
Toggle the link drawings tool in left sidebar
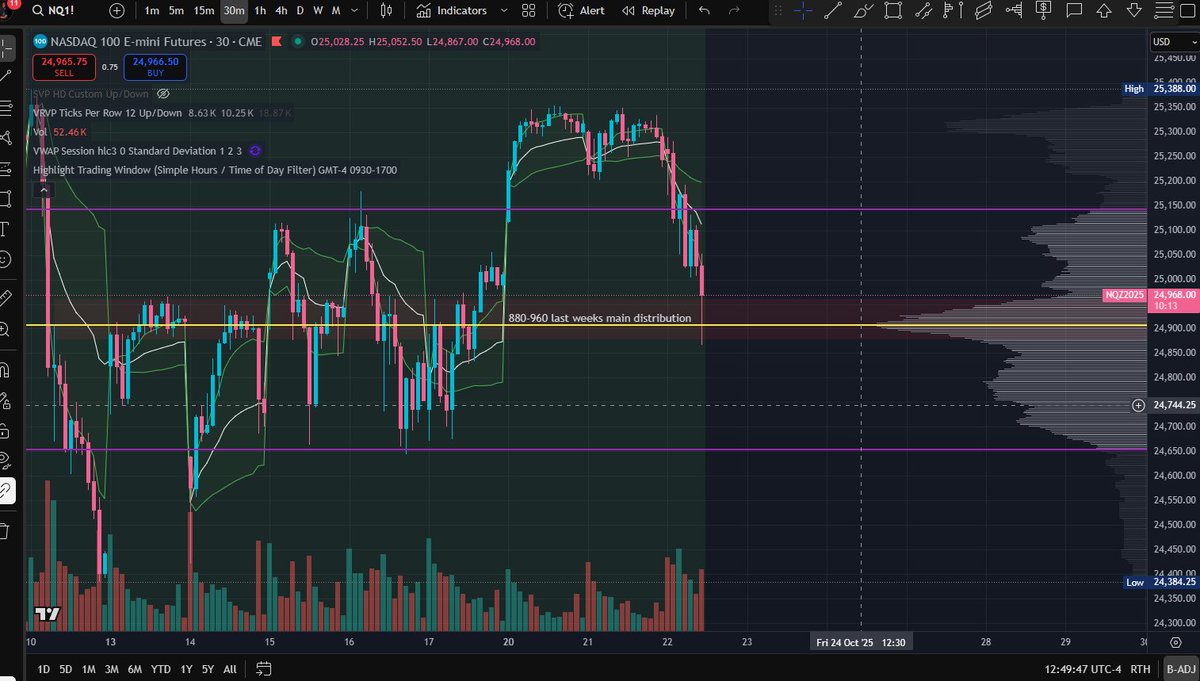click(x=7, y=490)
